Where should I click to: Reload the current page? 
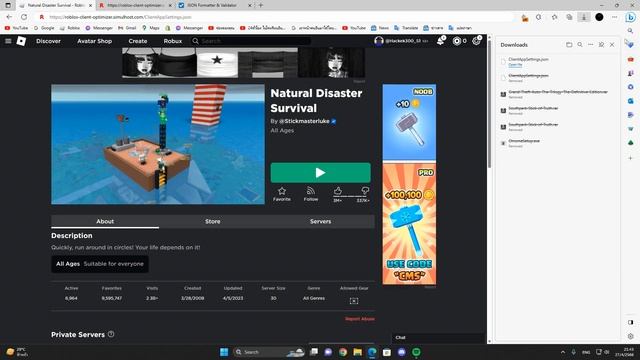[x=24, y=17]
